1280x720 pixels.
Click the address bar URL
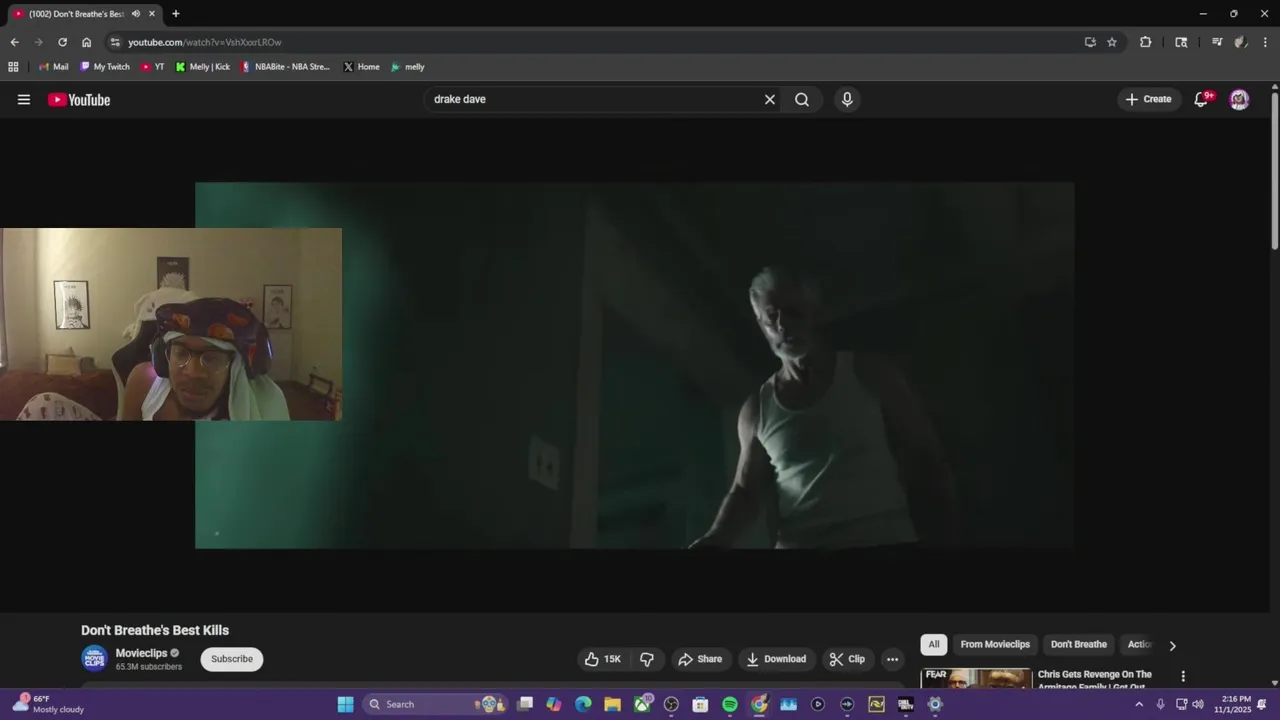[x=205, y=42]
